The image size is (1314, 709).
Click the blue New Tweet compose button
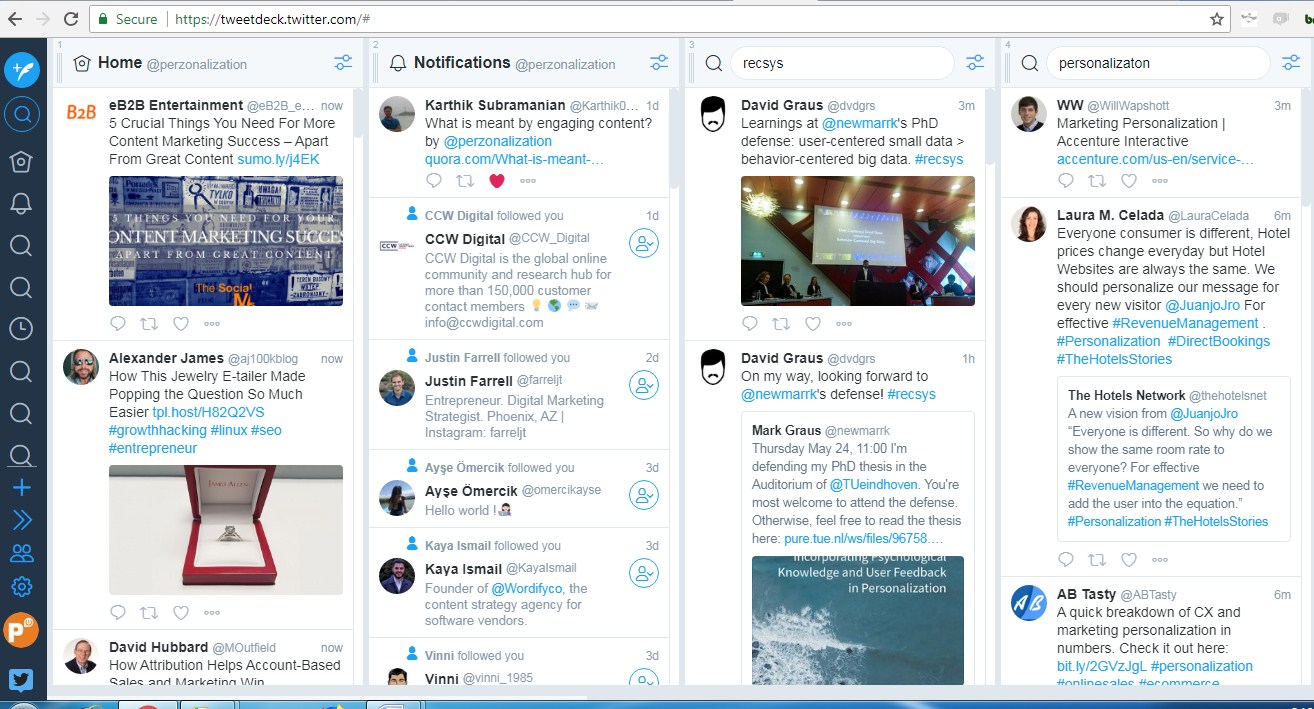(x=21, y=69)
